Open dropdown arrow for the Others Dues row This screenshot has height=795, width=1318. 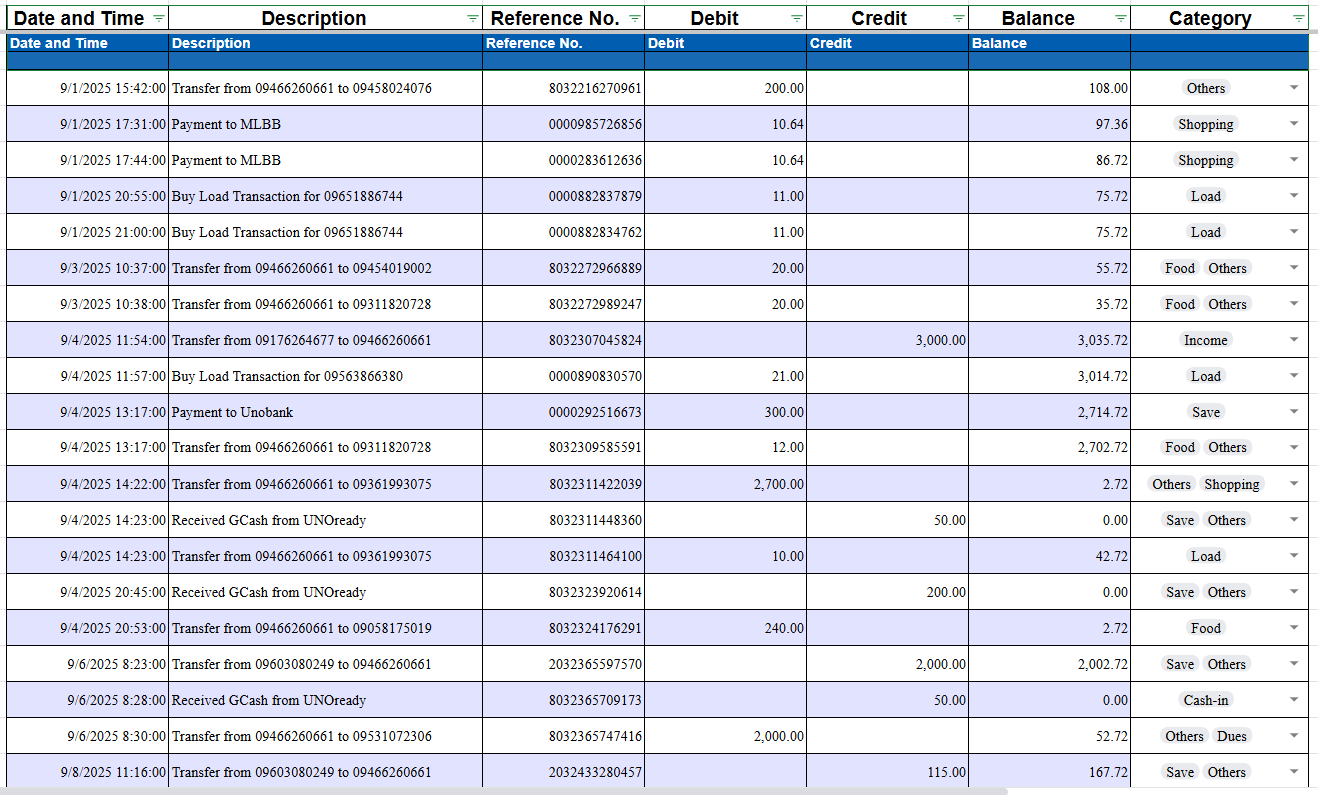click(x=1294, y=736)
